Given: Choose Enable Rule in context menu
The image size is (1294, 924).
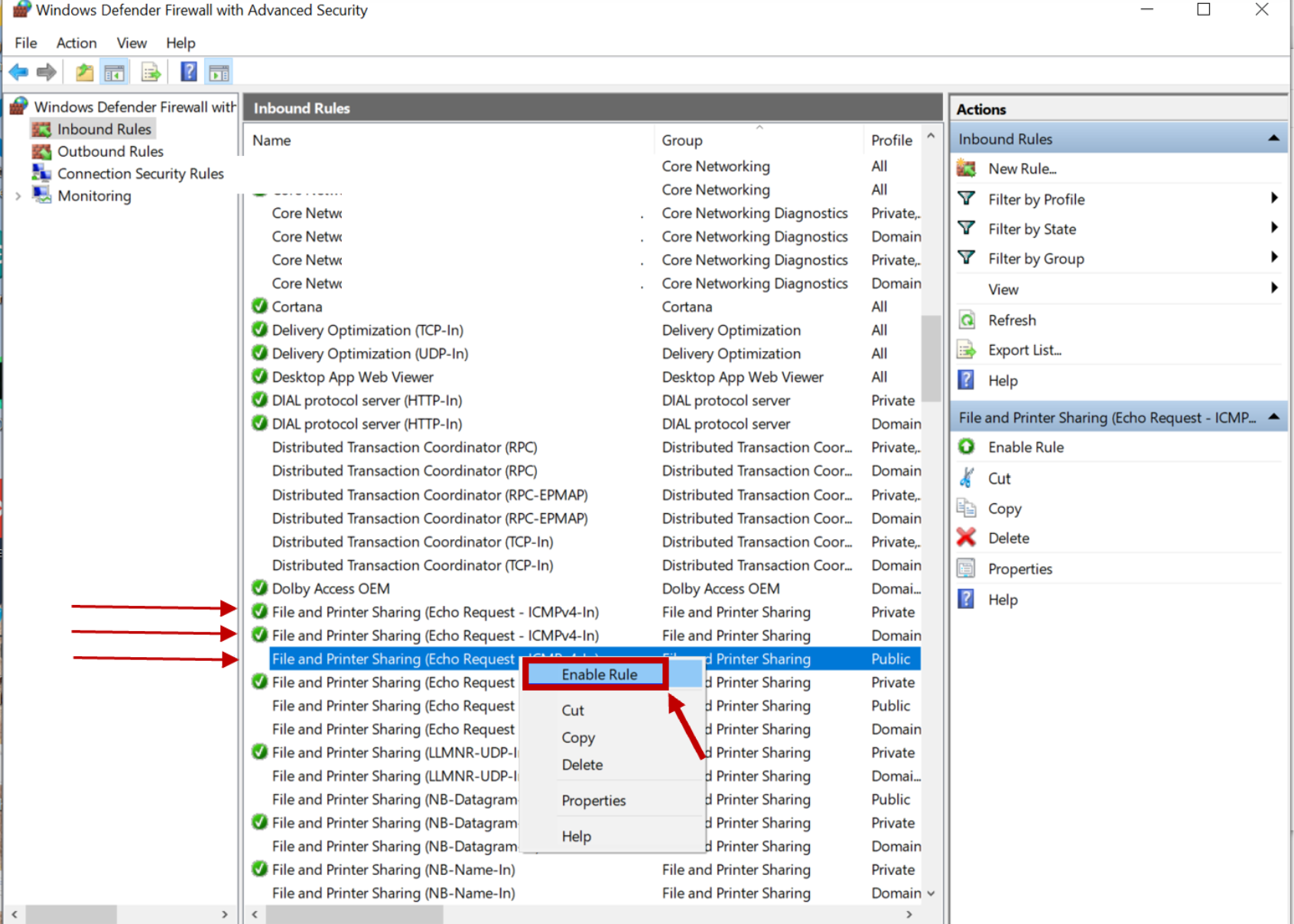Looking at the screenshot, I should 600,674.
